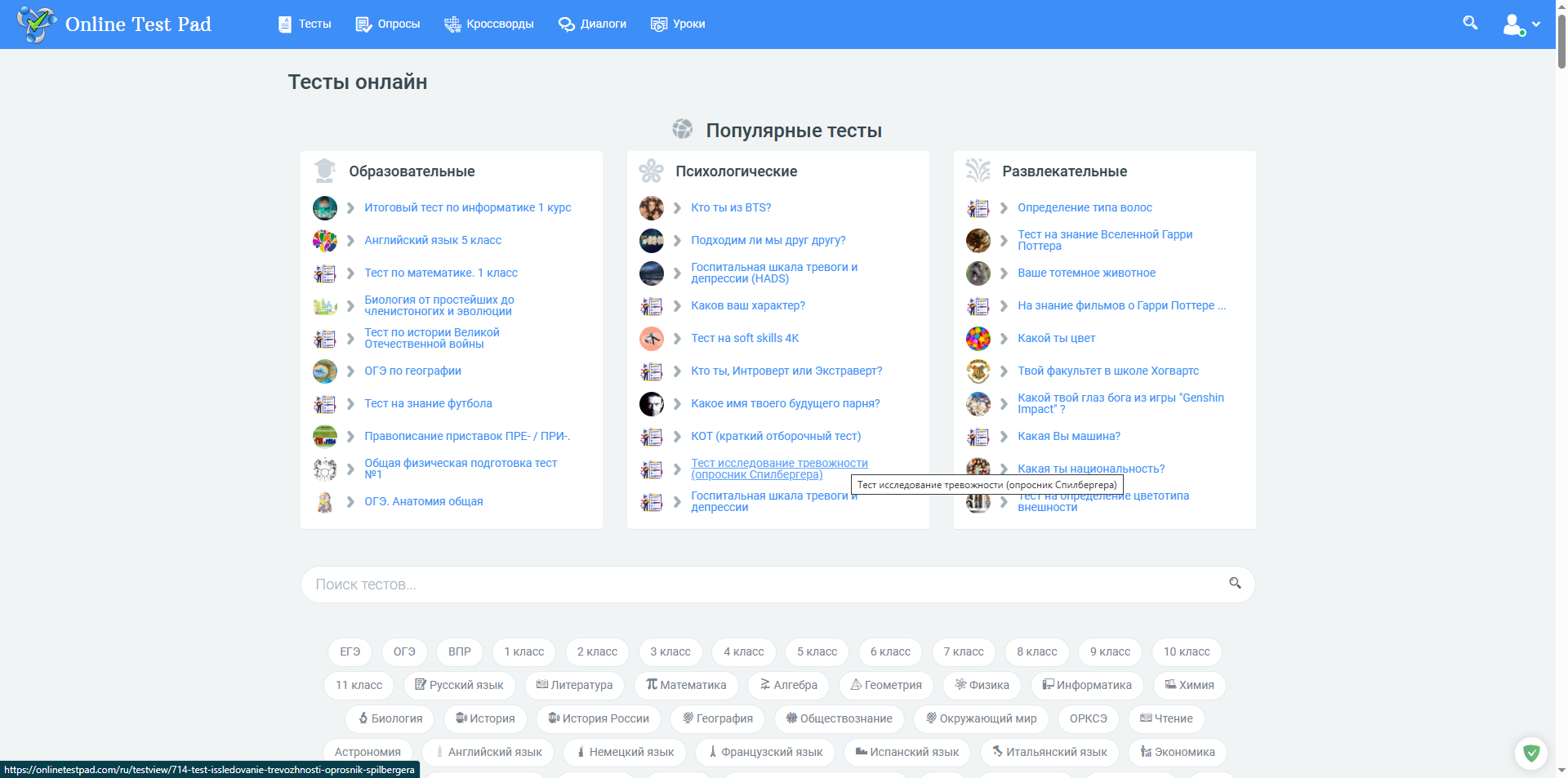Select the ЕГЭ category tag
Image resolution: width=1568 pixels, height=778 pixels.
click(350, 651)
